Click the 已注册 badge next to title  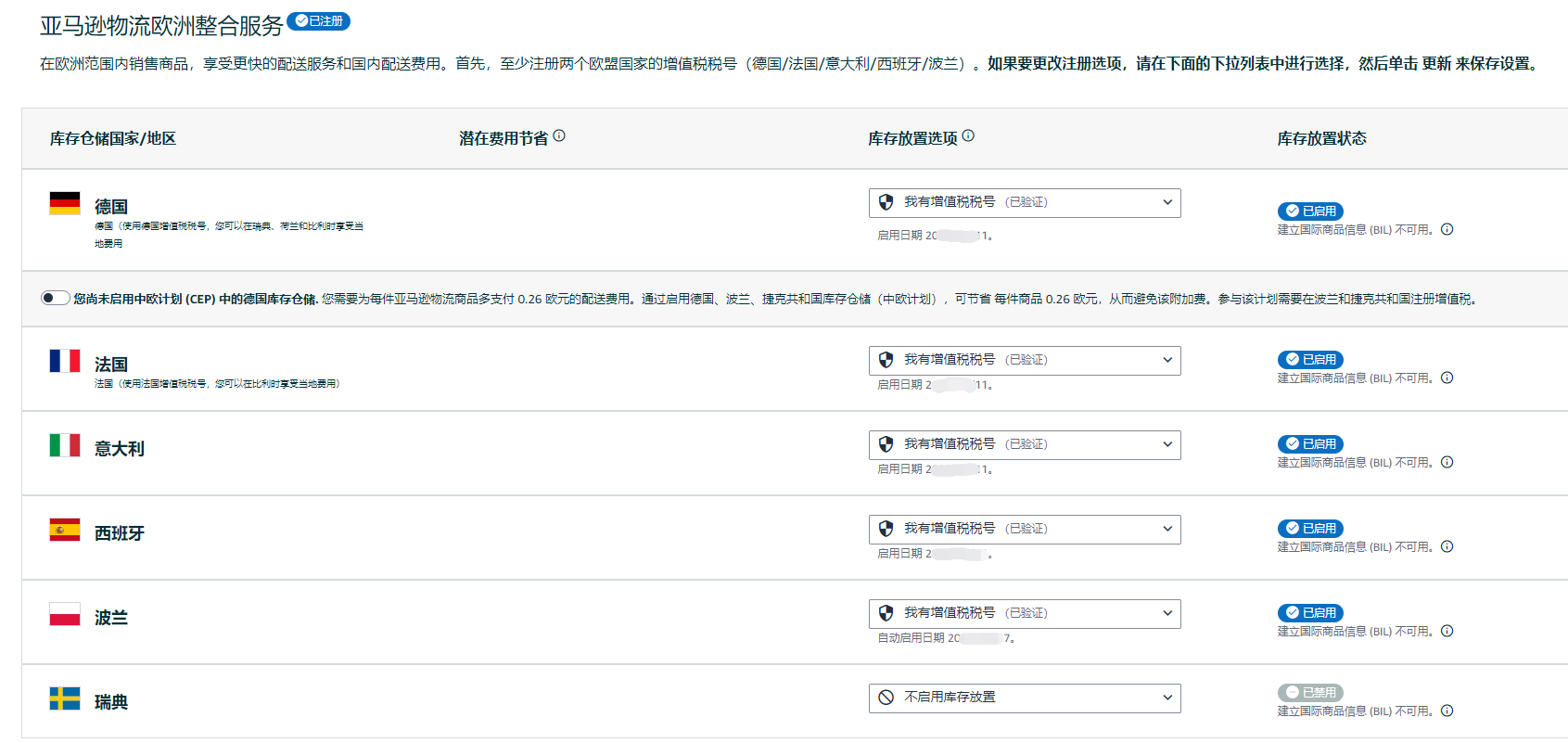[318, 21]
